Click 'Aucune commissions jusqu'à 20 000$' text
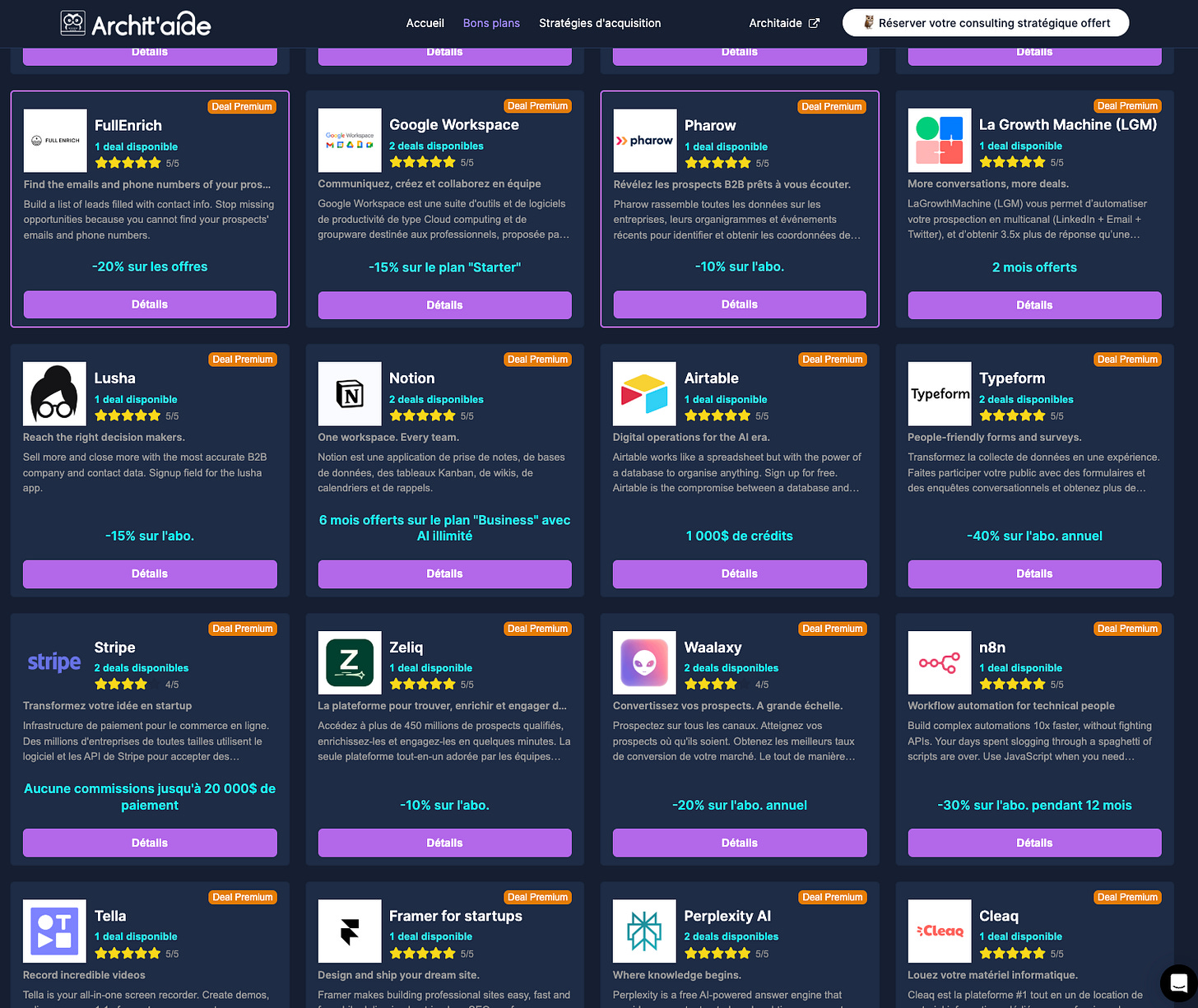1198x1008 pixels. point(150,797)
